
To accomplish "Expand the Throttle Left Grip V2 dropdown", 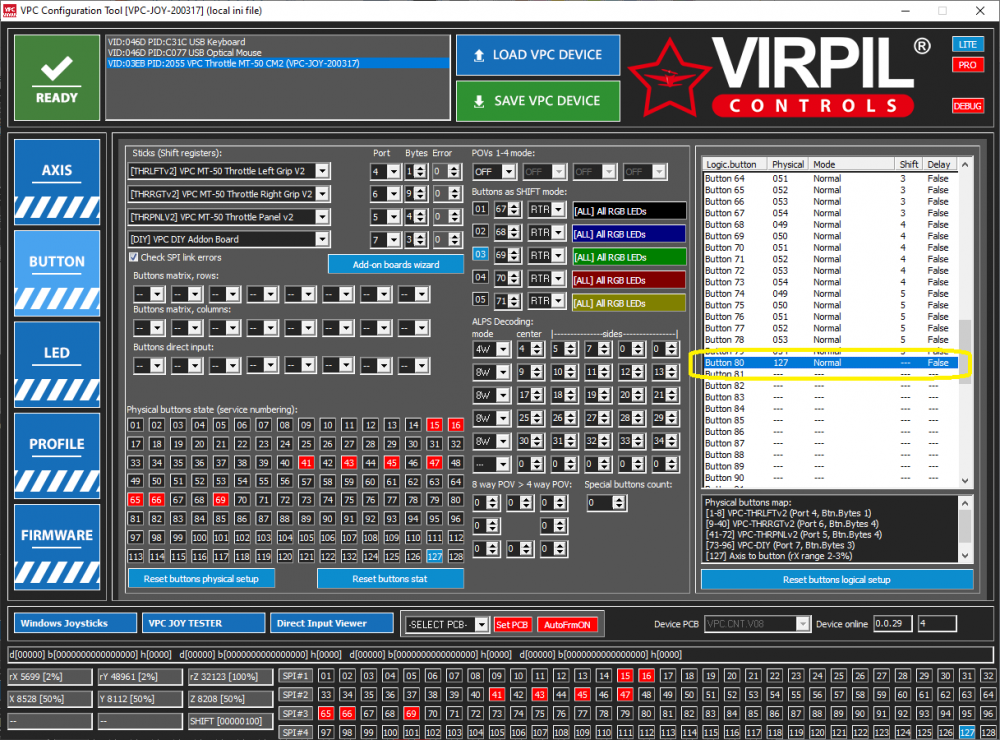I will (322, 171).
